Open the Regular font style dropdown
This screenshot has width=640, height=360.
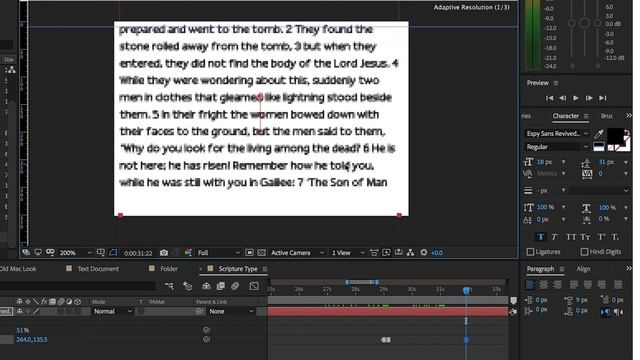(557, 147)
